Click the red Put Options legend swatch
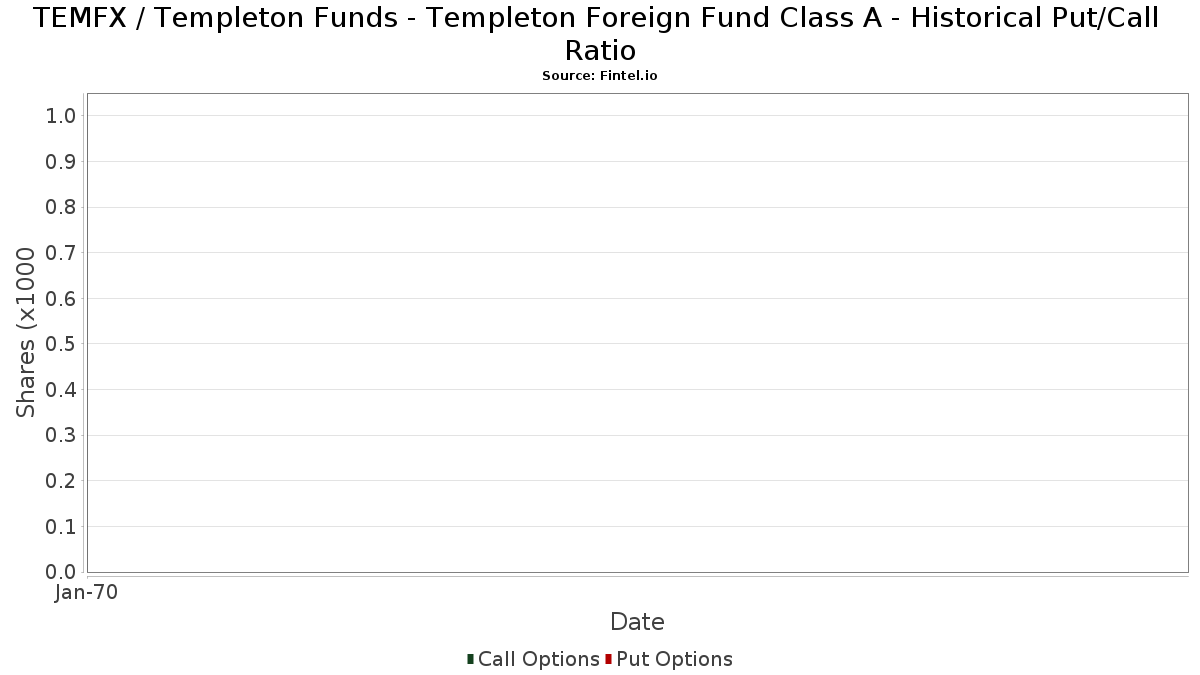The width and height of the screenshot is (1200, 675). click(608, 659)
